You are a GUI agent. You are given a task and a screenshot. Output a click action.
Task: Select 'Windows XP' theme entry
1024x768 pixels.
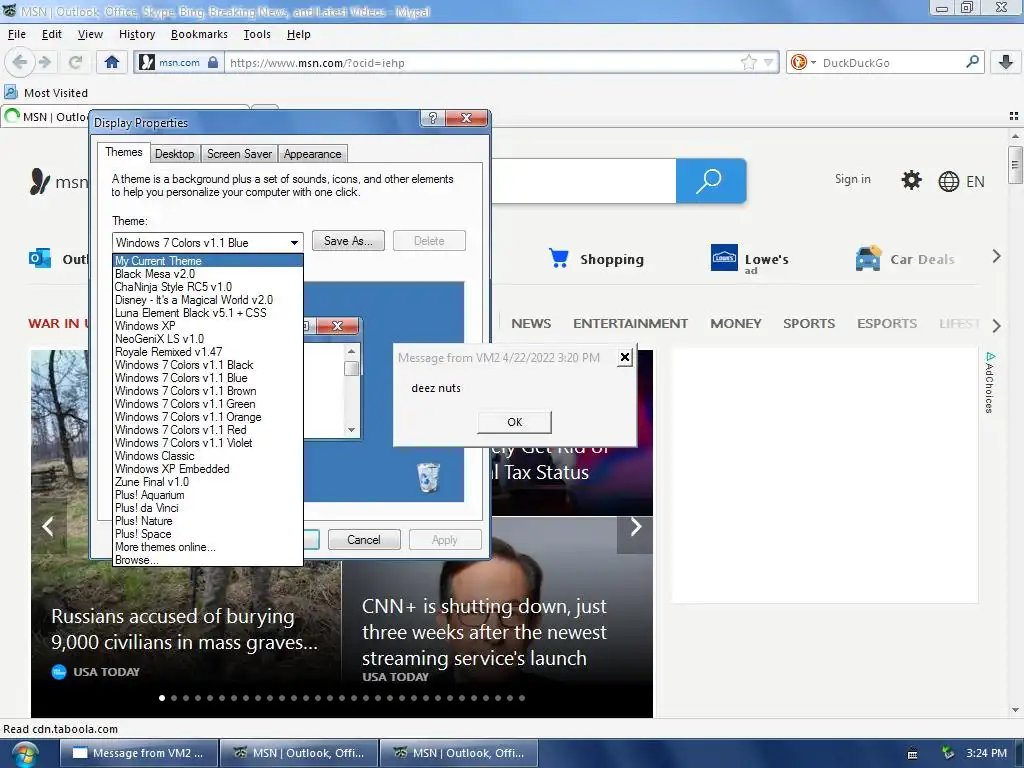(208, 326)
